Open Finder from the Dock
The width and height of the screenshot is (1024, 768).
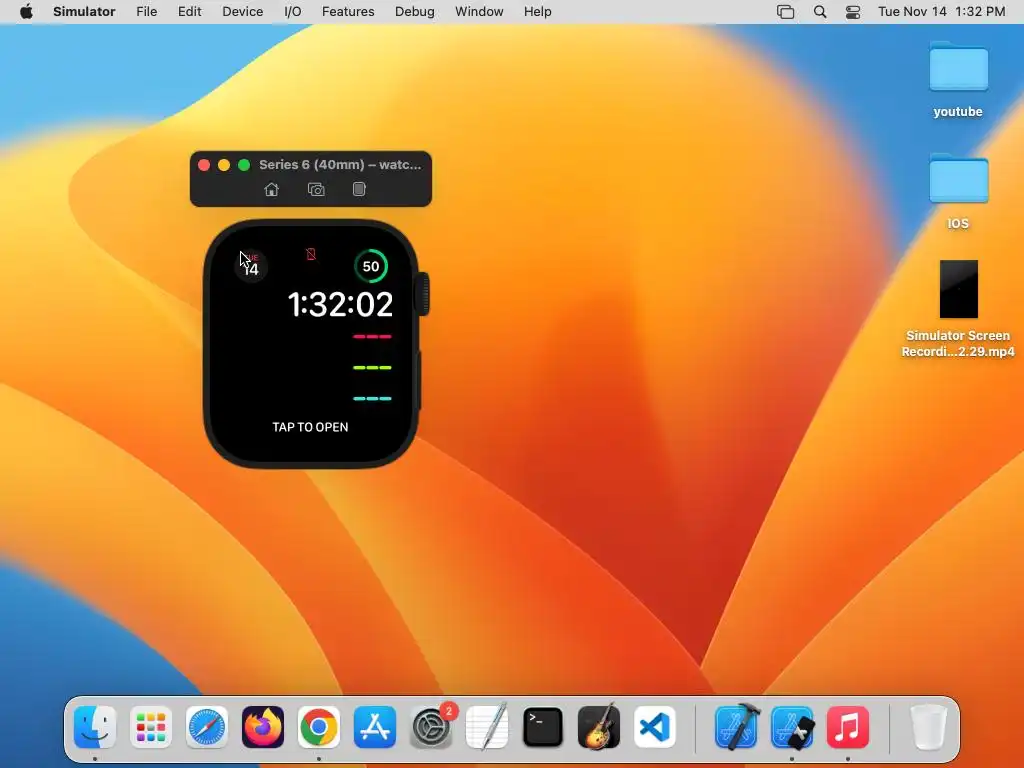pos(95,727)
